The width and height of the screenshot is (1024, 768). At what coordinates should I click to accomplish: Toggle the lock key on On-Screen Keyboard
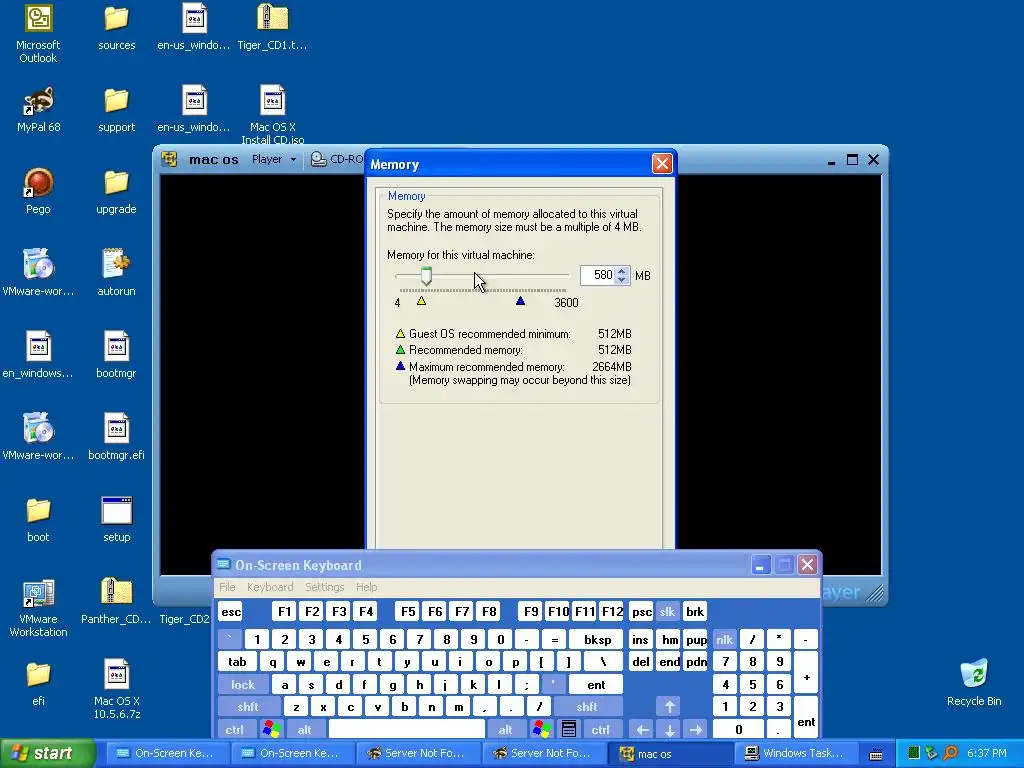click(243, 684)
